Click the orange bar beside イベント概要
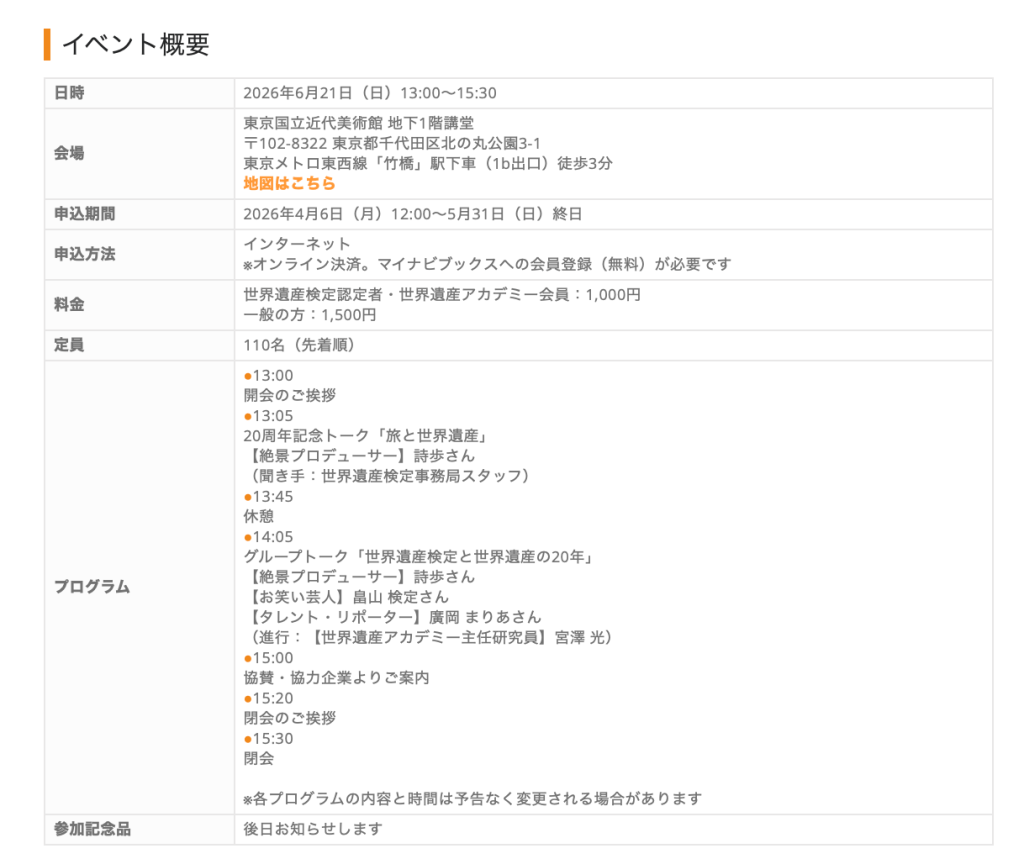Image resolution: width=1024 pixels, height=859 pixels. click(x=47, y=45)
